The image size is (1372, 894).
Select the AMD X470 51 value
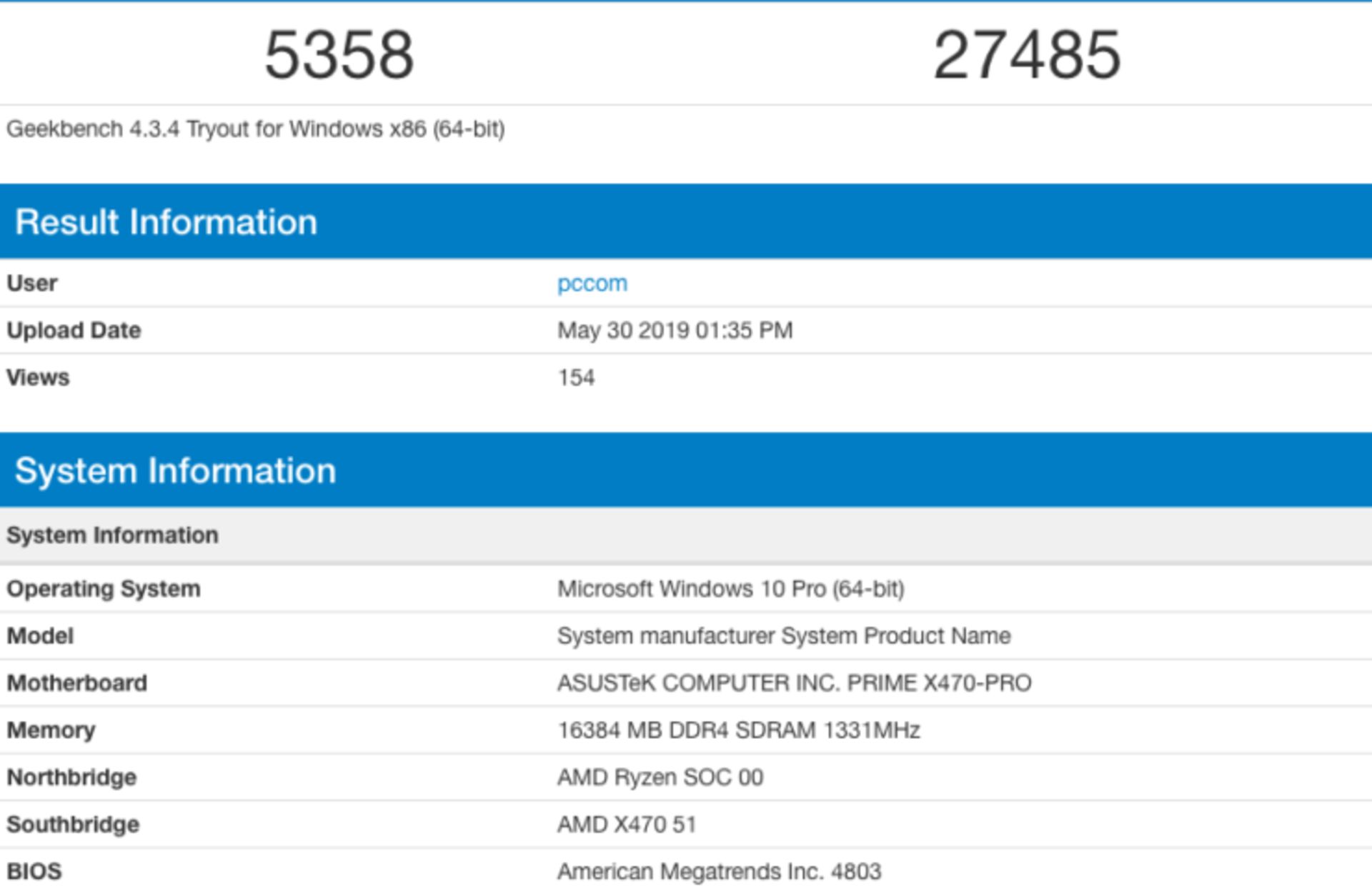[x=627, y=823]
